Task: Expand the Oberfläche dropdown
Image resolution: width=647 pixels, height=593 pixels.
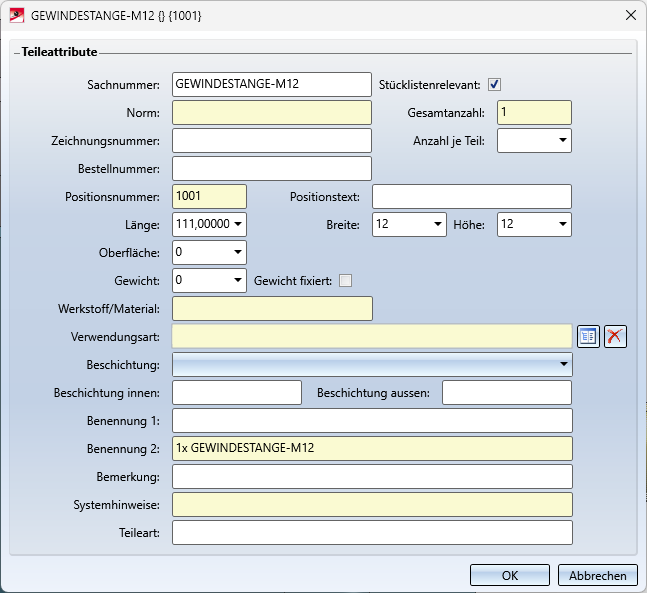Action: 238,252
